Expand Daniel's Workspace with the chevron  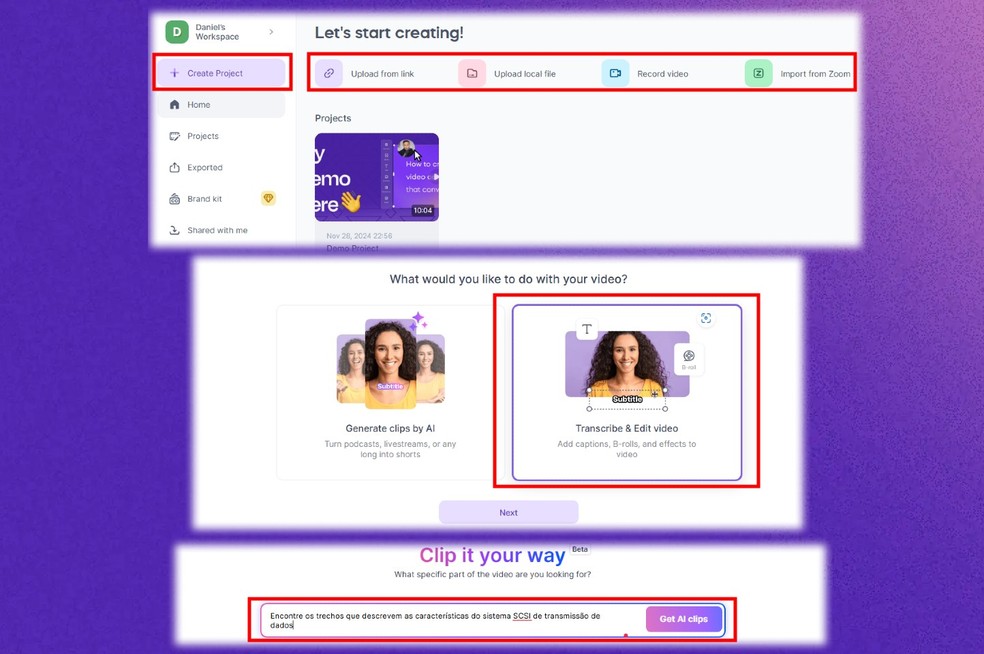click(271, 32)
